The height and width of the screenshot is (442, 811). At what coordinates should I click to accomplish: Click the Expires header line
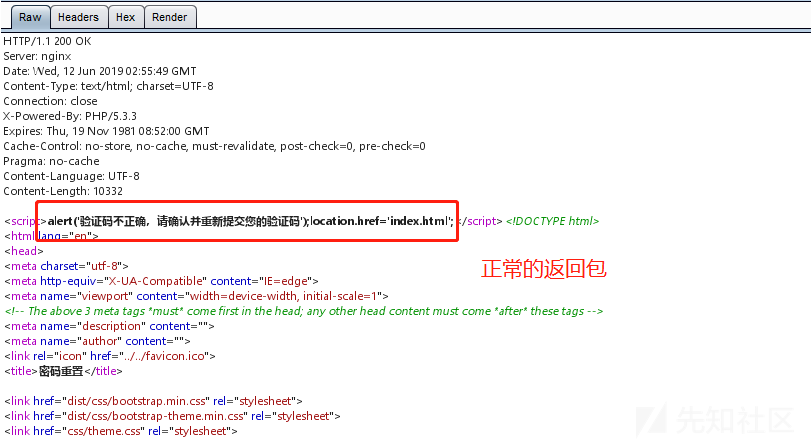coord(106,131)
